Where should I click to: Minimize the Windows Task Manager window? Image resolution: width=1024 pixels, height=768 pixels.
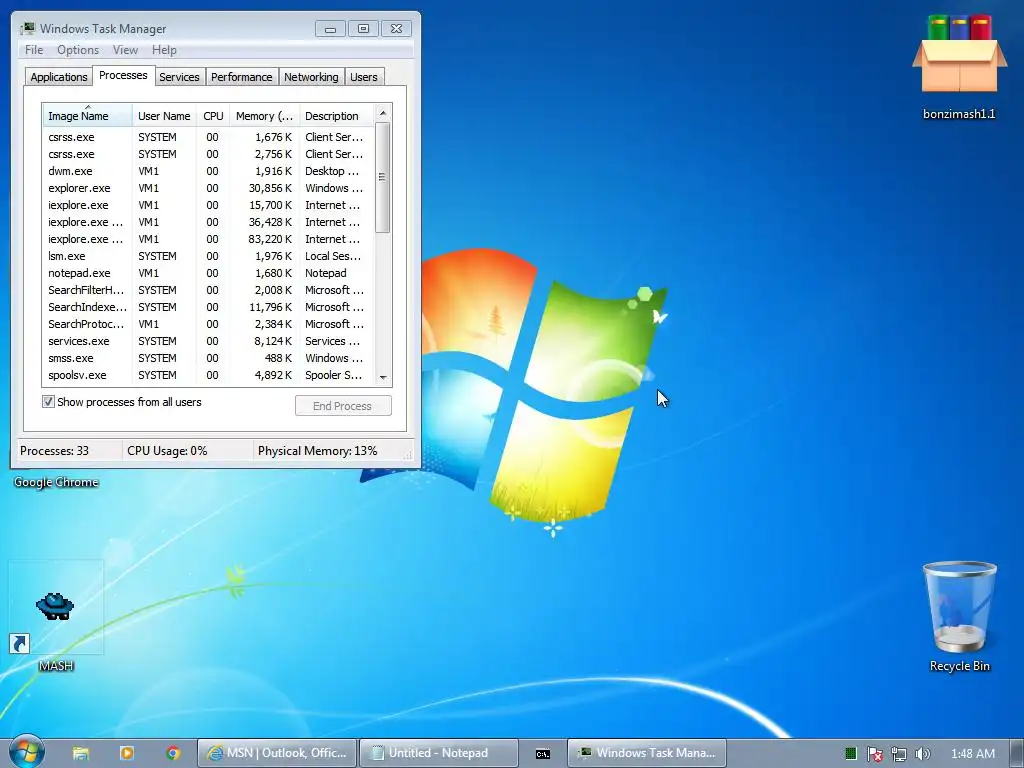(330, 29)
